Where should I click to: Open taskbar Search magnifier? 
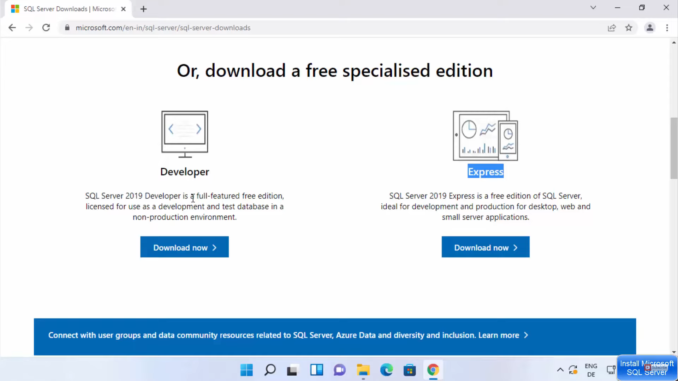coord(270,370)
